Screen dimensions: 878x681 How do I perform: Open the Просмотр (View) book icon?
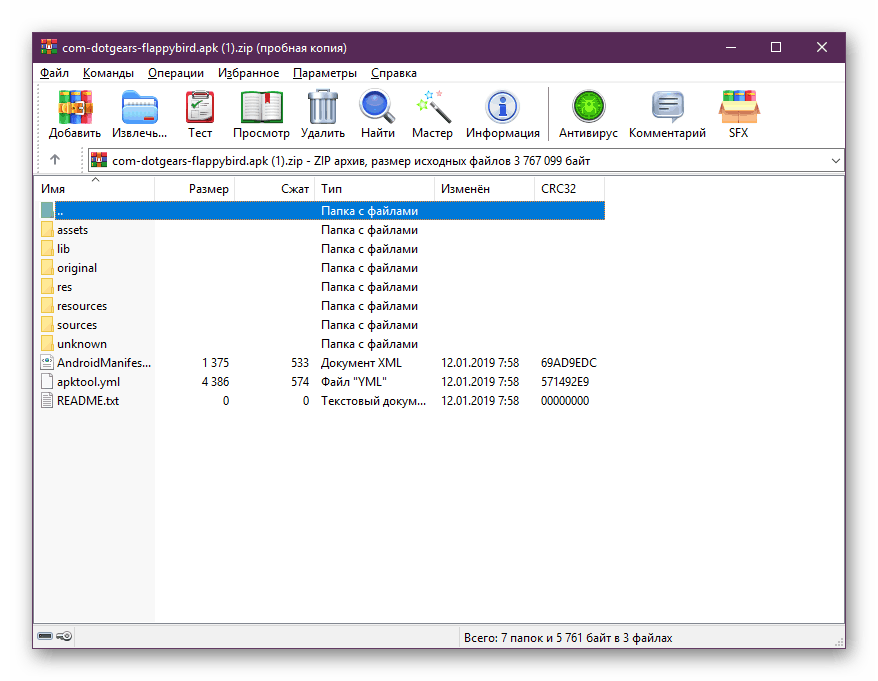pos(261,106)
